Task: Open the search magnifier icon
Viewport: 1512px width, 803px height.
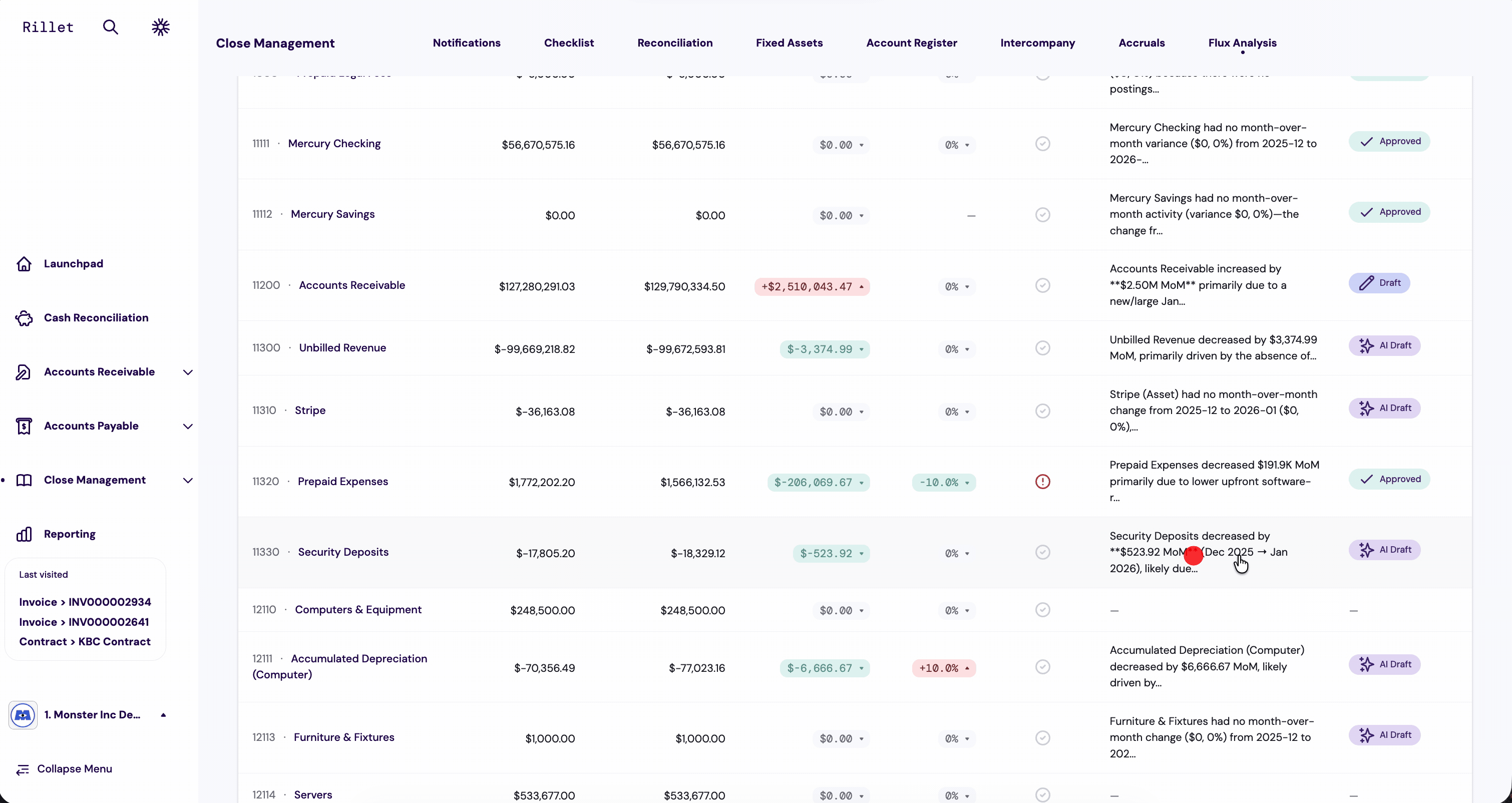Action: [x=110, y=27]
